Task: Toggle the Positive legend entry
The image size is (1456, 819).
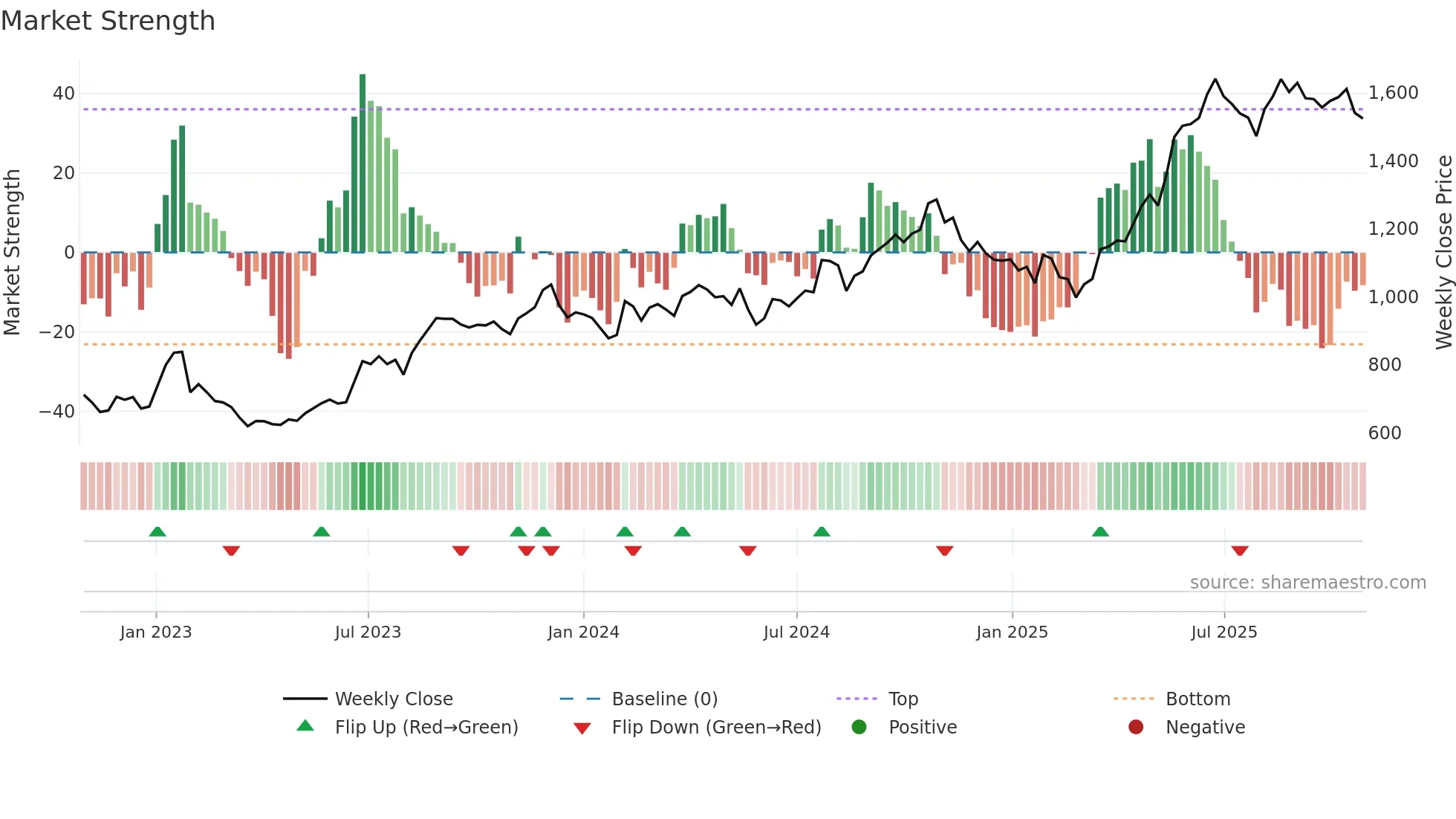Action: 904,727
